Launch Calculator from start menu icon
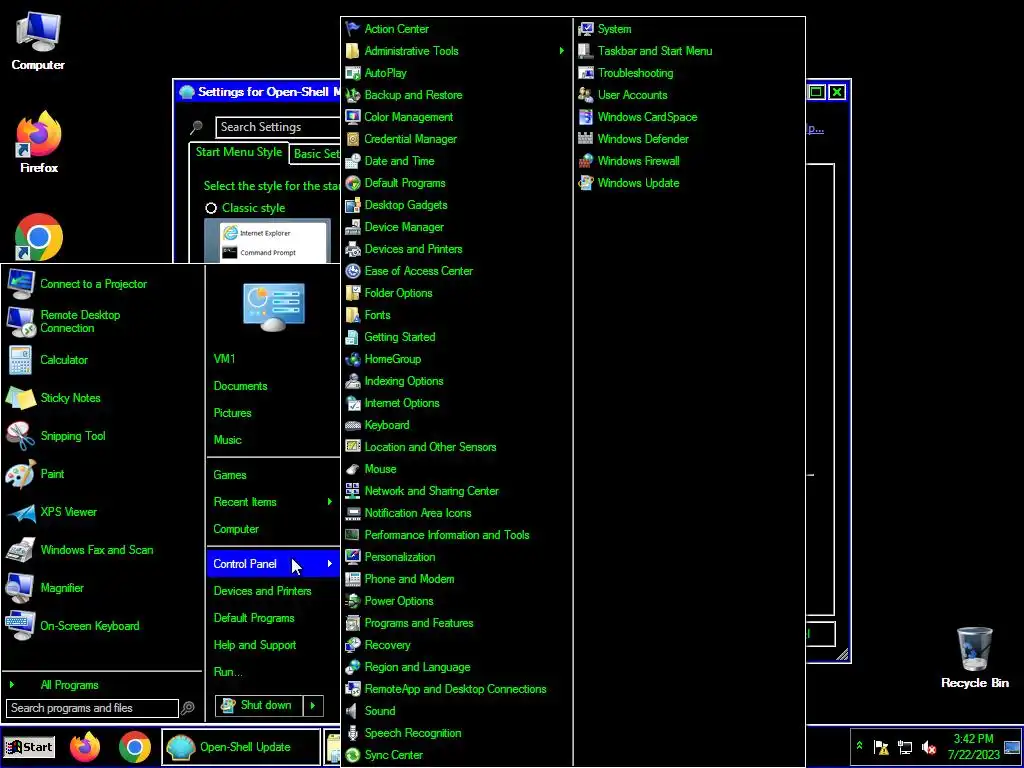 [20, 360]
